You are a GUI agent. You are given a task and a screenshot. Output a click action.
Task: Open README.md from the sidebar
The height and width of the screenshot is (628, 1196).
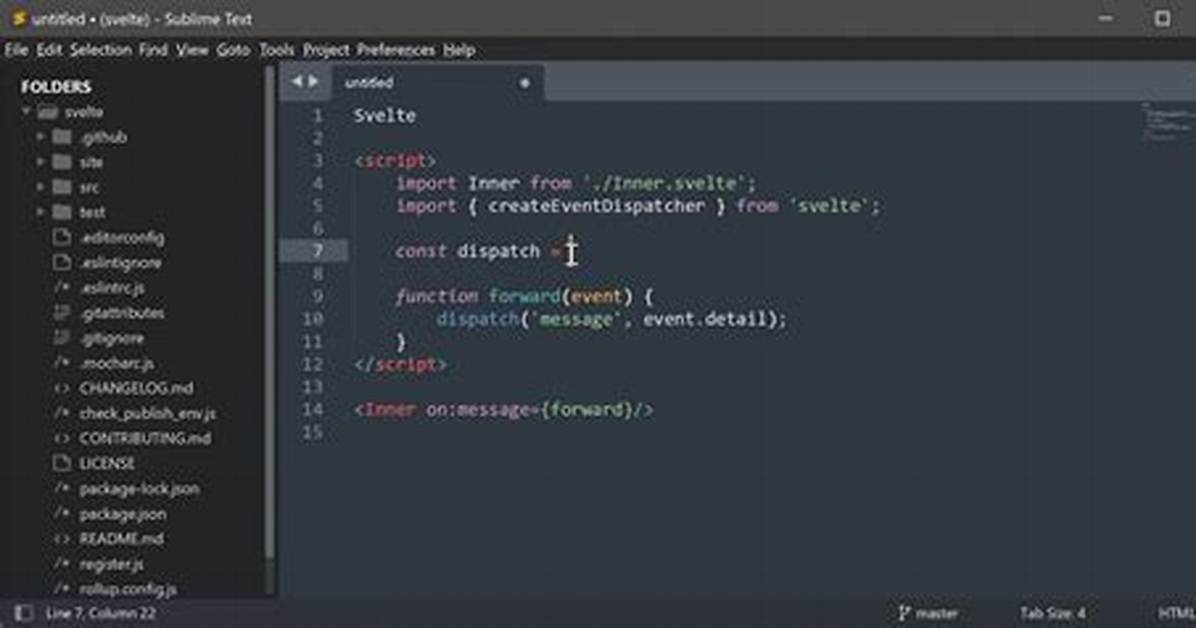pyautogui.click(x=121, y=539)
